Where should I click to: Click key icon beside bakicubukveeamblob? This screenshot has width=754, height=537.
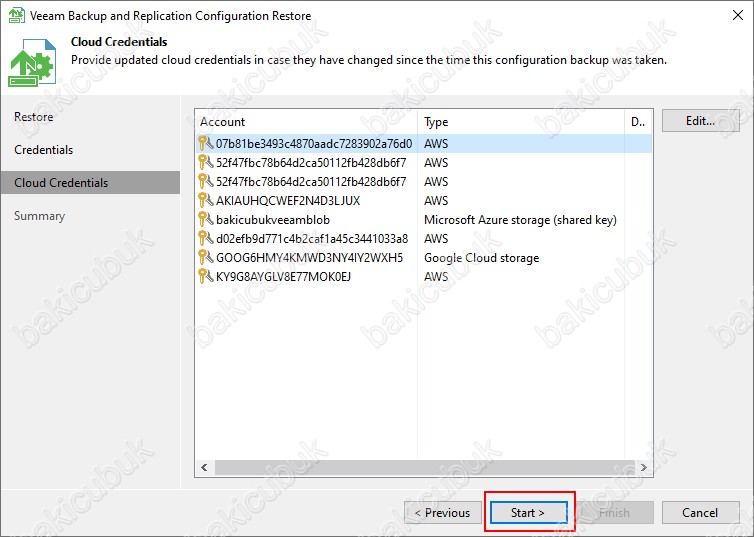(x=206, y=219)
